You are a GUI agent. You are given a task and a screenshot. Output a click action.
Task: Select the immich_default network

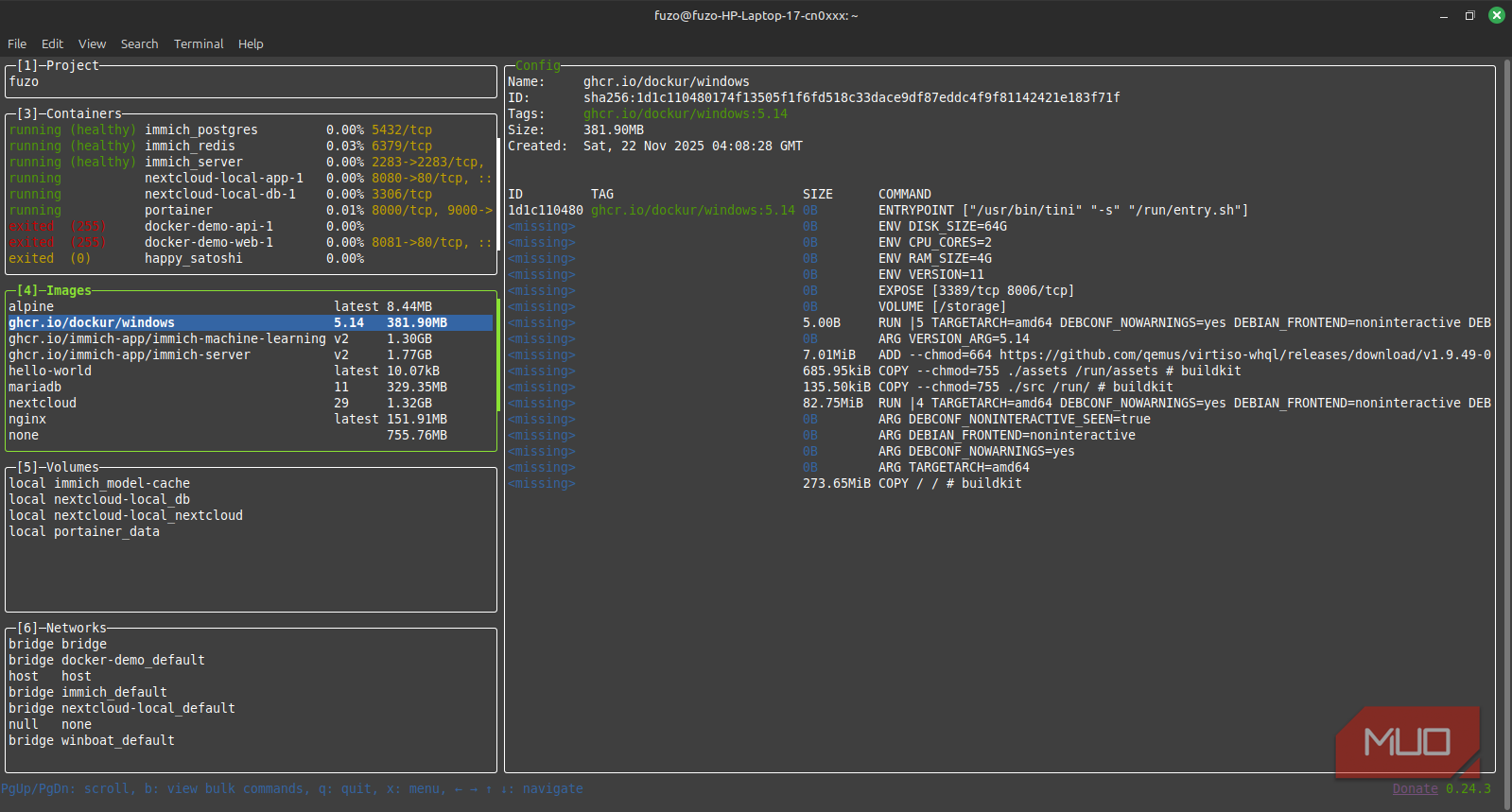pyautogui.click(x=251, y=692)
